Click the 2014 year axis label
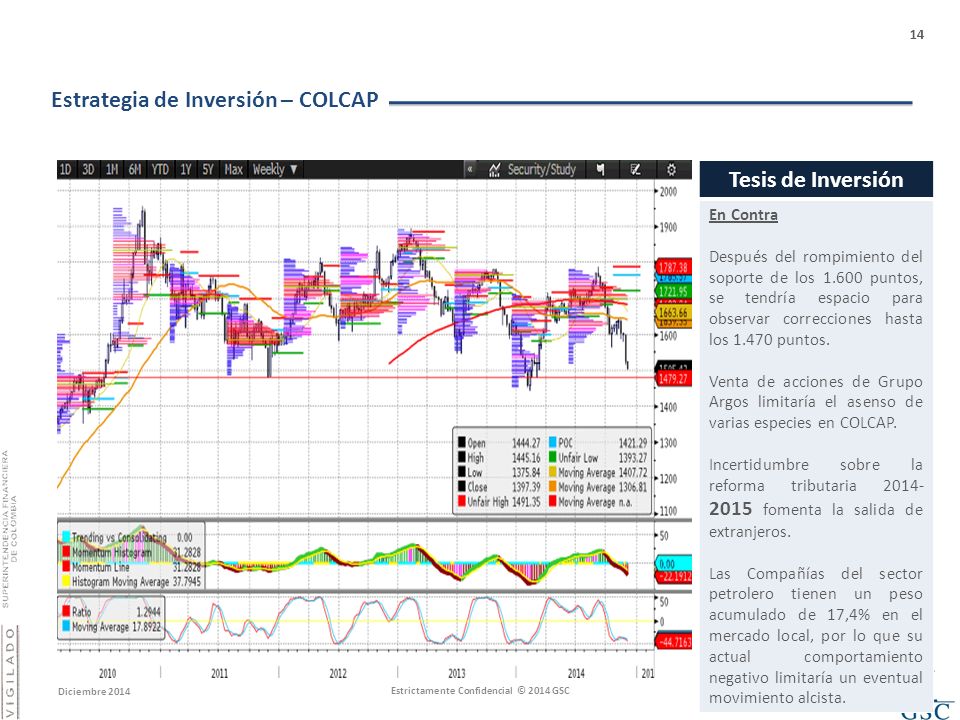 click(x=576, y=673)
